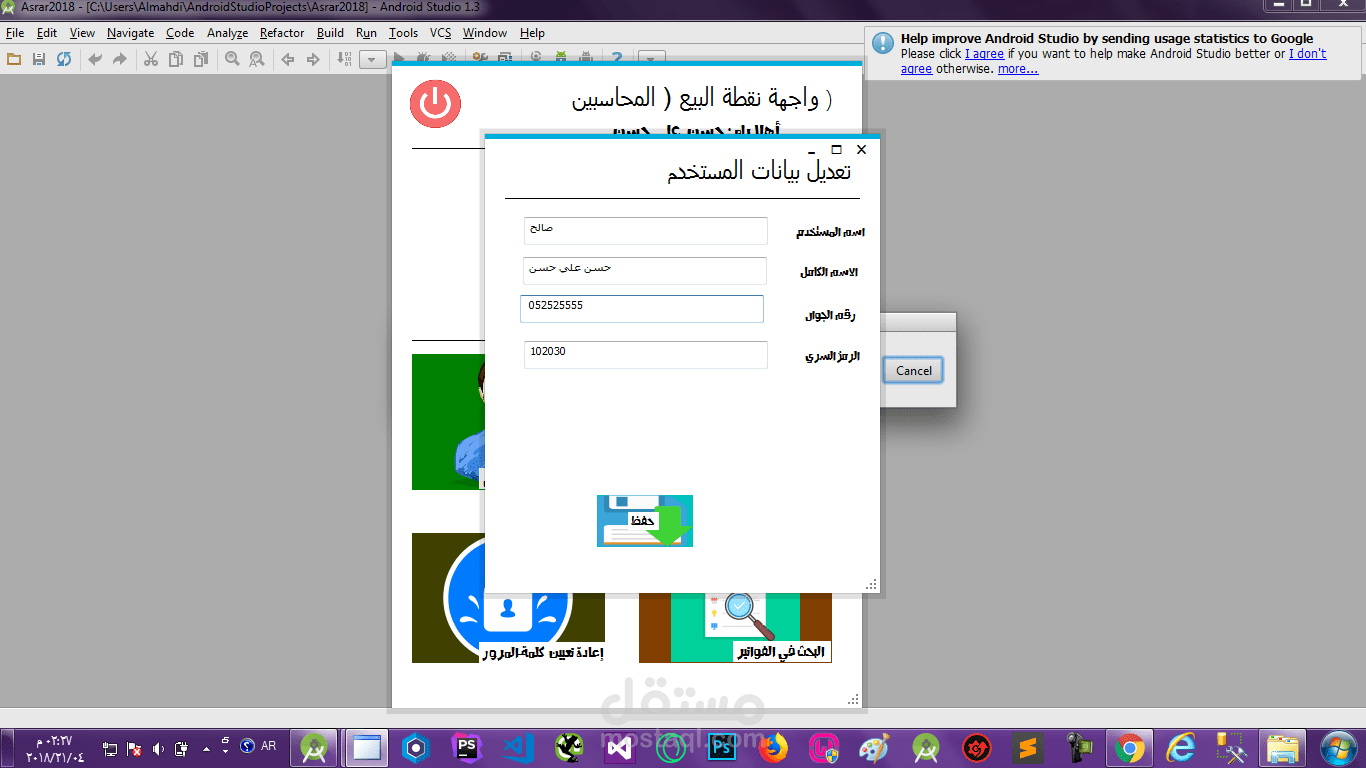Viewport: 1366px width, 768px height.
Task: Click the clock showing ٠٢:٢٧ م
Action: click(x=54, y=741)
